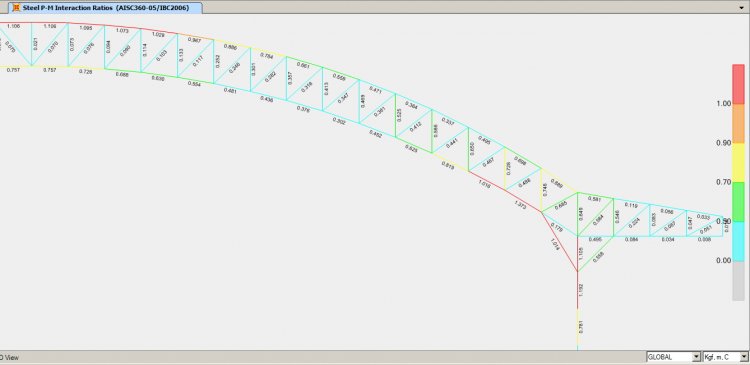This screenshot has height=365, width=750.
Task: Select the red column member labeled 1.192
Action: click(x=577, y=290)
